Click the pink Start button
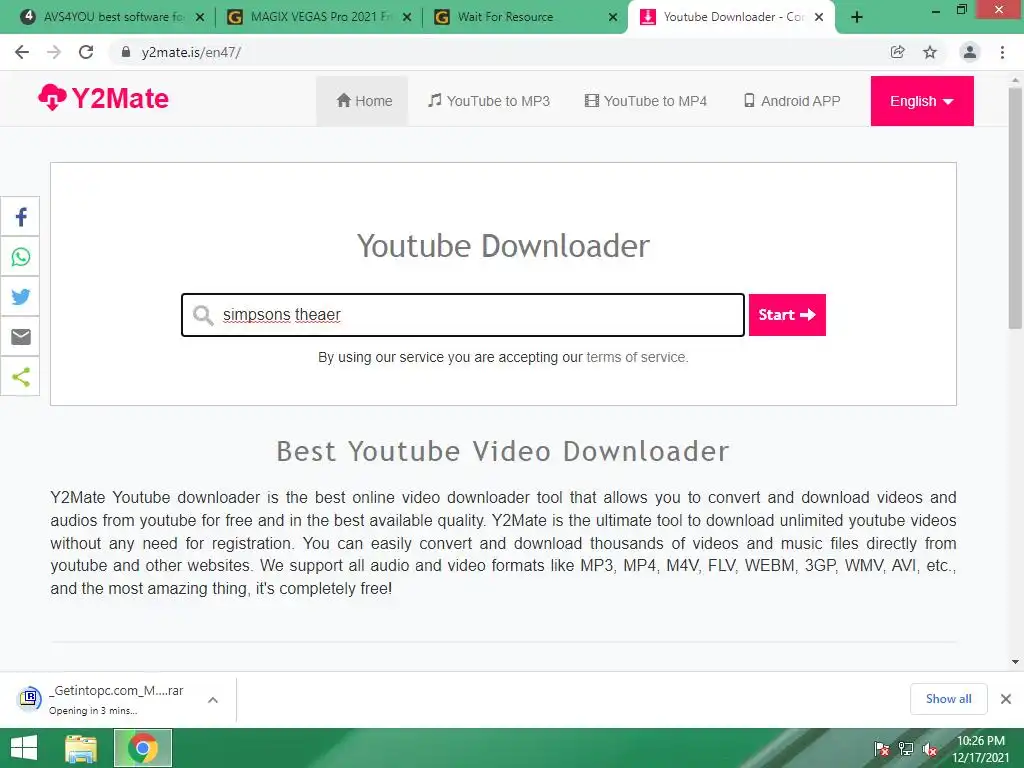This screenshot has width=1024, height=768. (x=787, y=315)
